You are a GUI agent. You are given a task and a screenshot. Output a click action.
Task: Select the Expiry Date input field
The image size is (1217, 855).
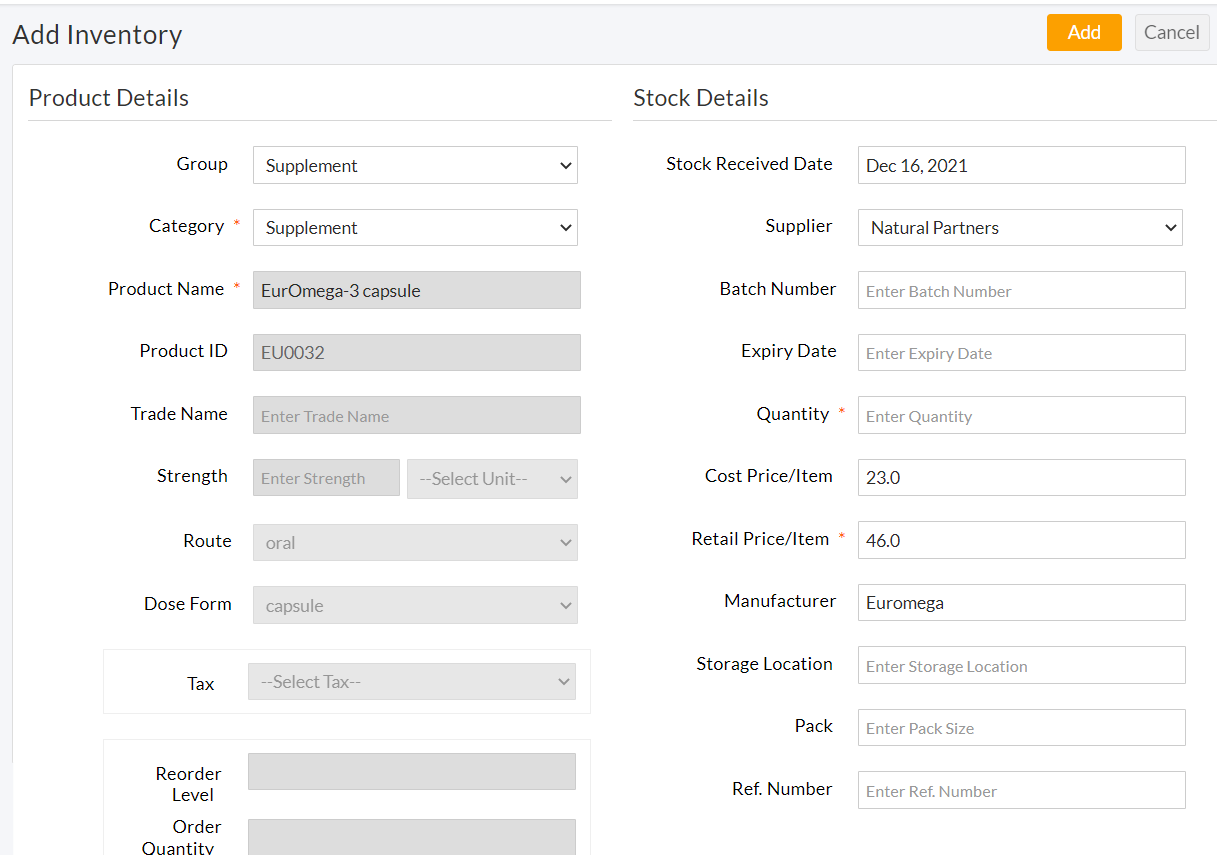[1020, 352]
